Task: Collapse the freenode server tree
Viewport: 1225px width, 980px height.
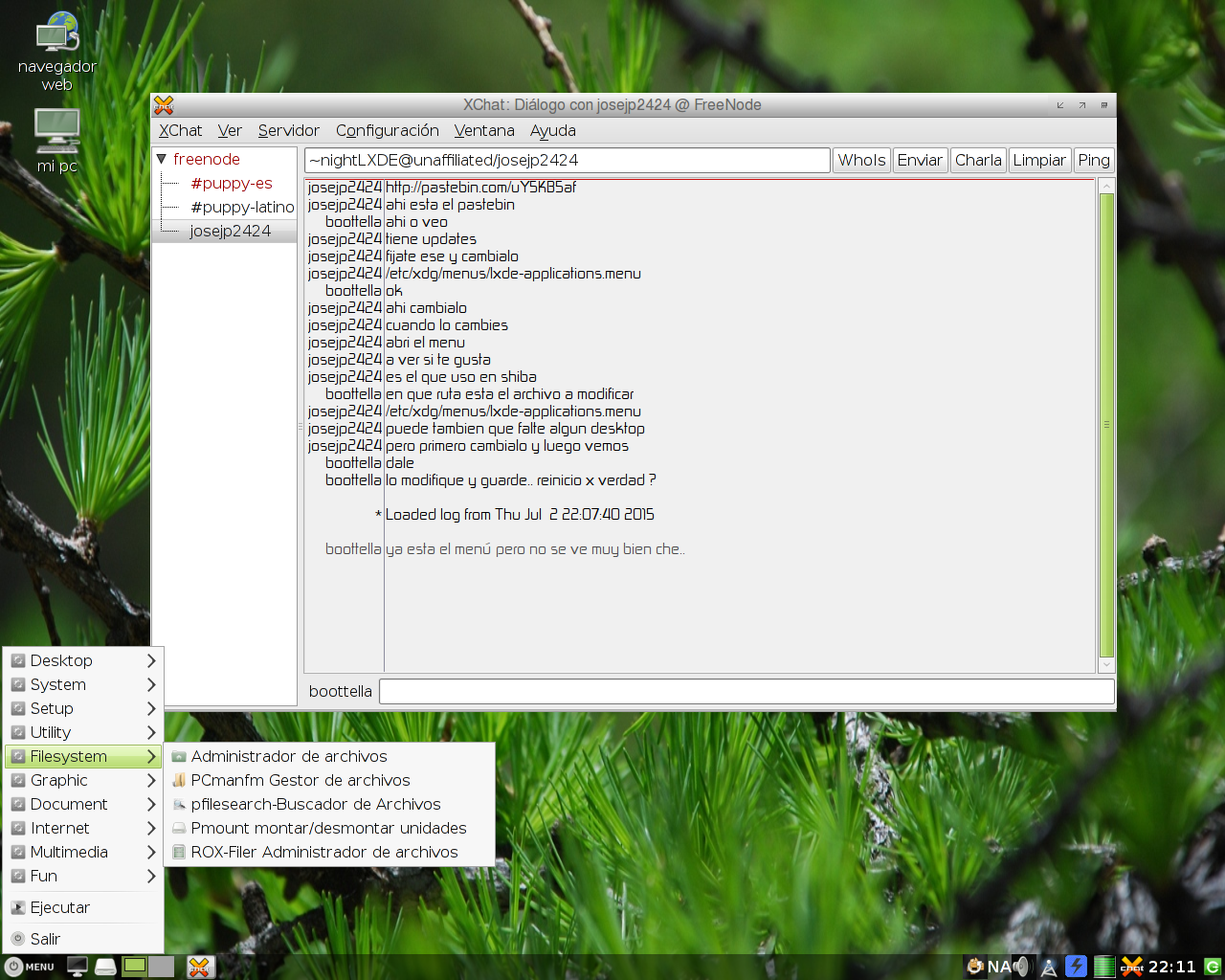Action: pos(162,159)
